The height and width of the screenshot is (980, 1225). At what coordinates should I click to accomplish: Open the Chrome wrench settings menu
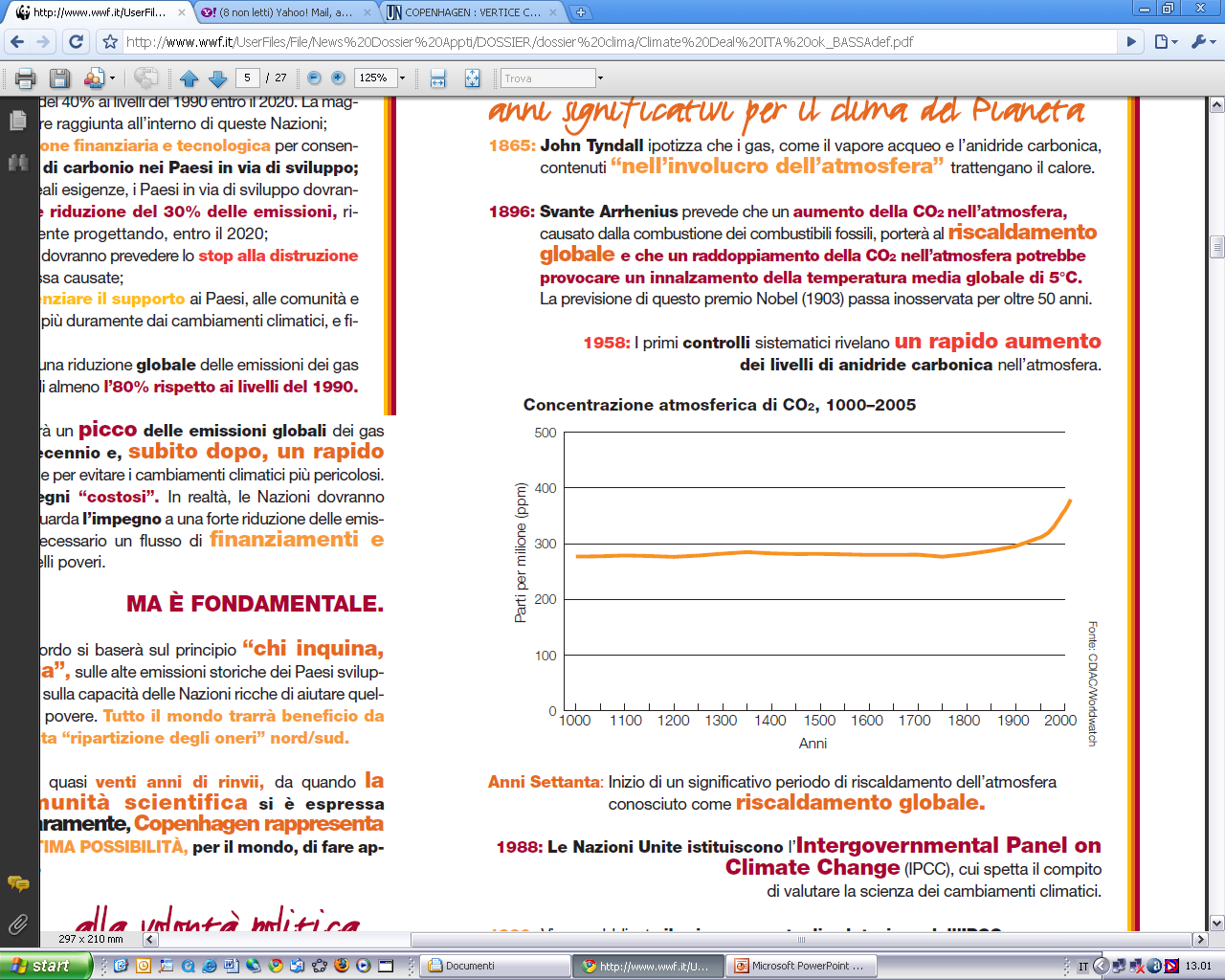1202,41
